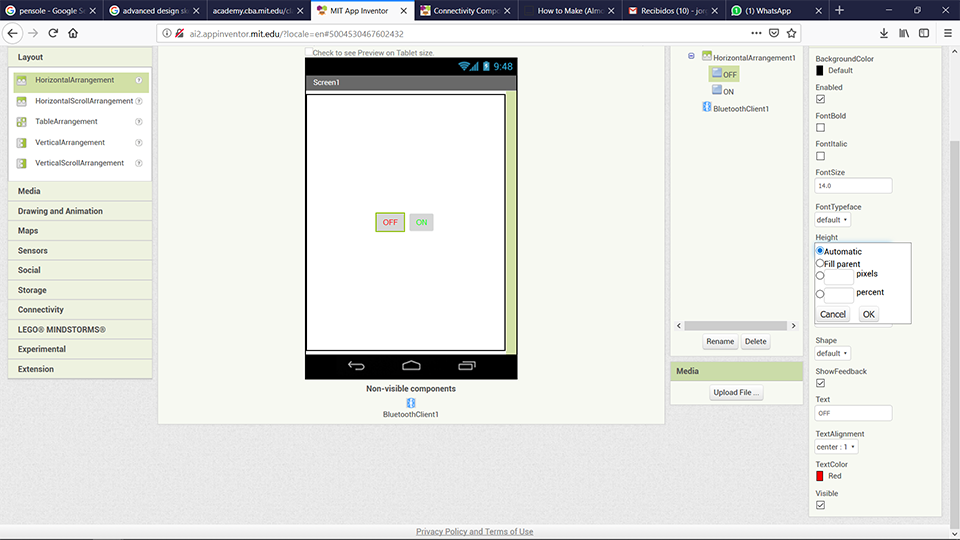Switch to the Recibidos Gmail tab

673,10
